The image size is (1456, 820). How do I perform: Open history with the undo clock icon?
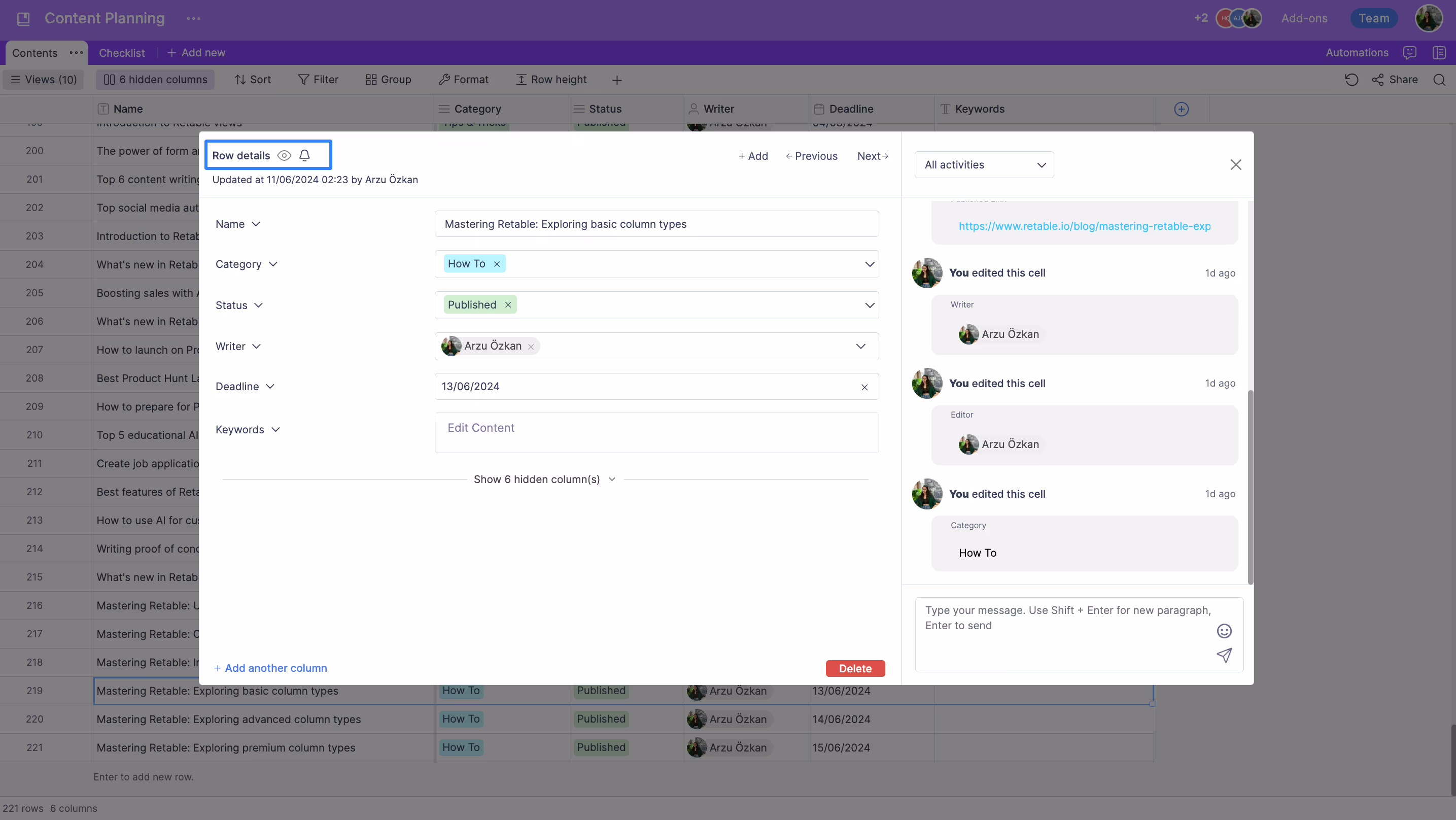click(x=1351, y=80)
